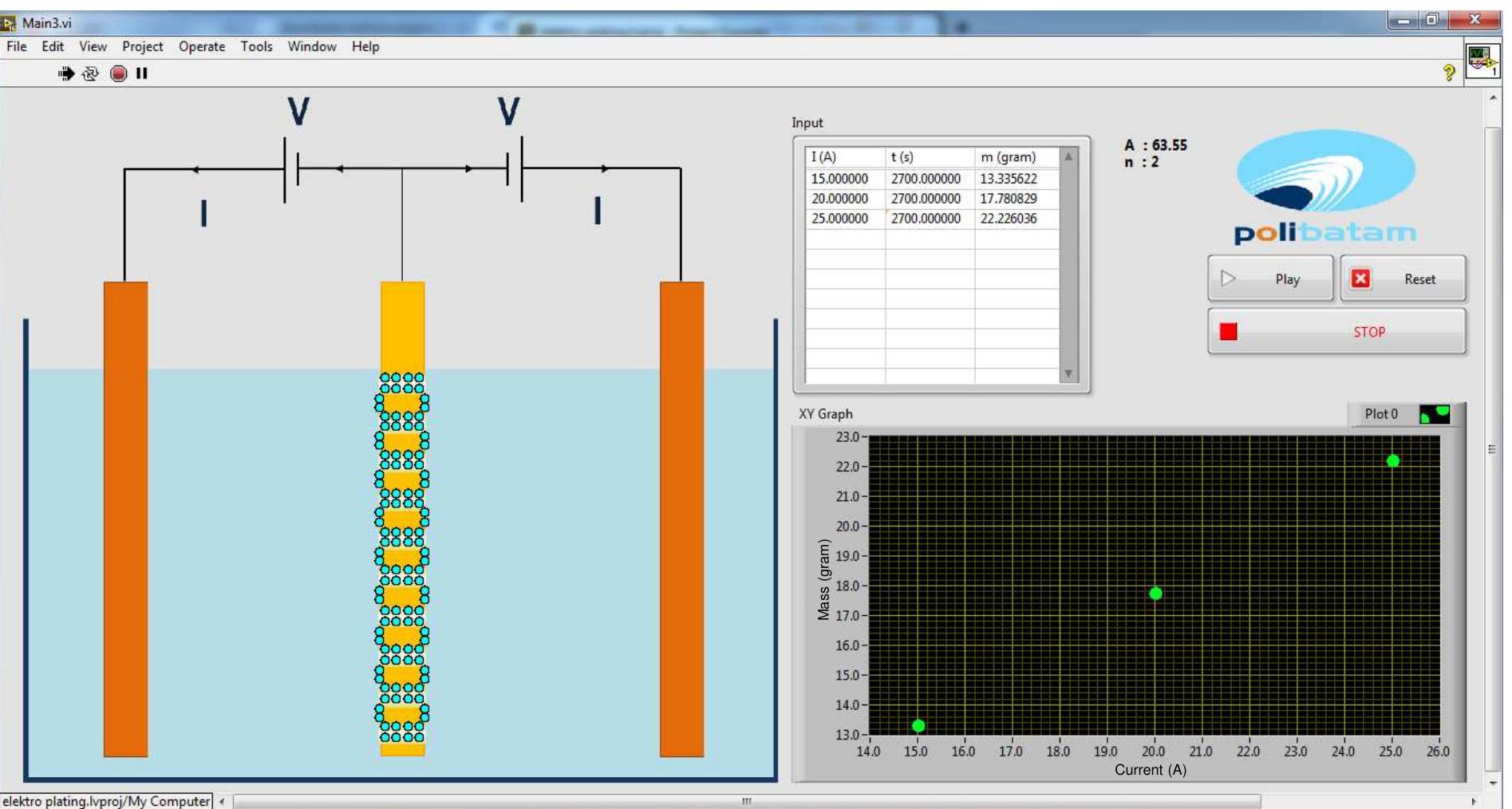Screen dimensions: 1512x809
Task: Click the horizontal scrollbar right arrow
Action: (1473, 801)
